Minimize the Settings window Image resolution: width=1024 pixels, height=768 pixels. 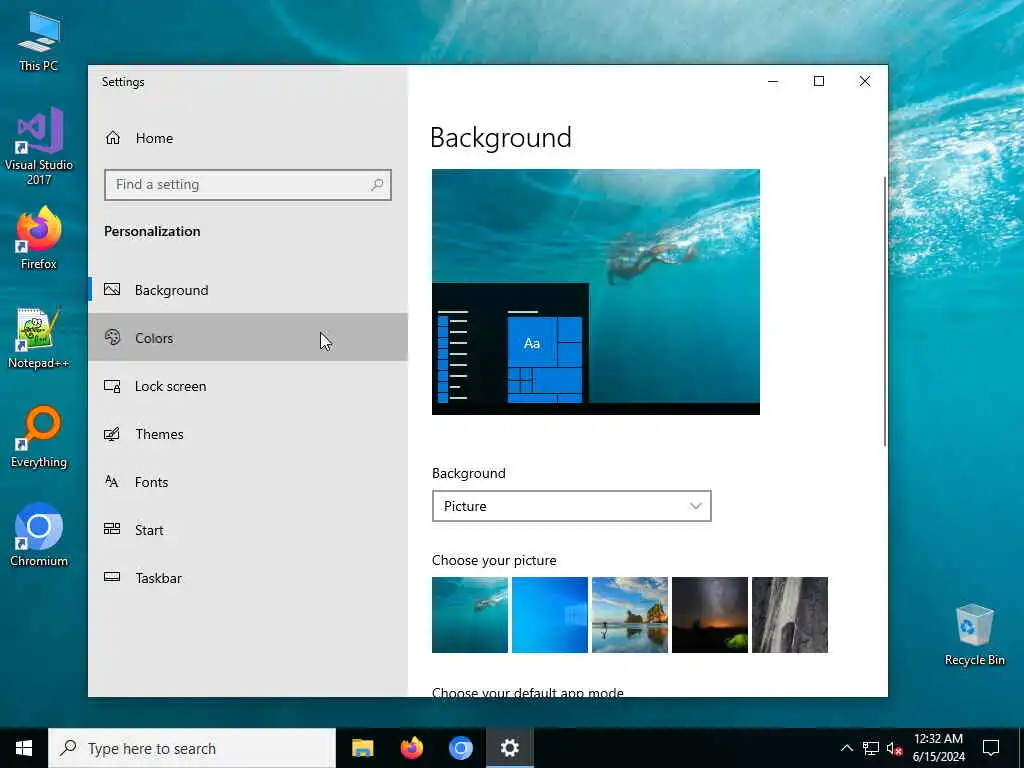773,81
